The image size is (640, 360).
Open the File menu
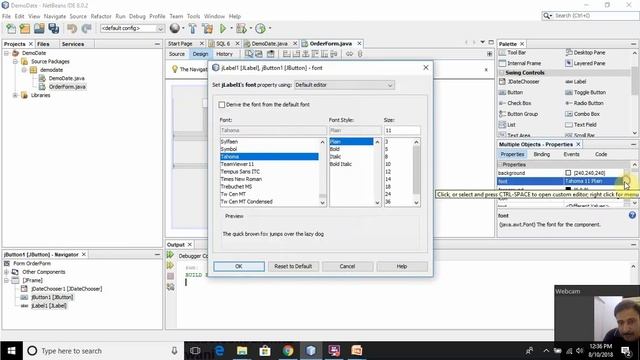click(x=7, y=16)
